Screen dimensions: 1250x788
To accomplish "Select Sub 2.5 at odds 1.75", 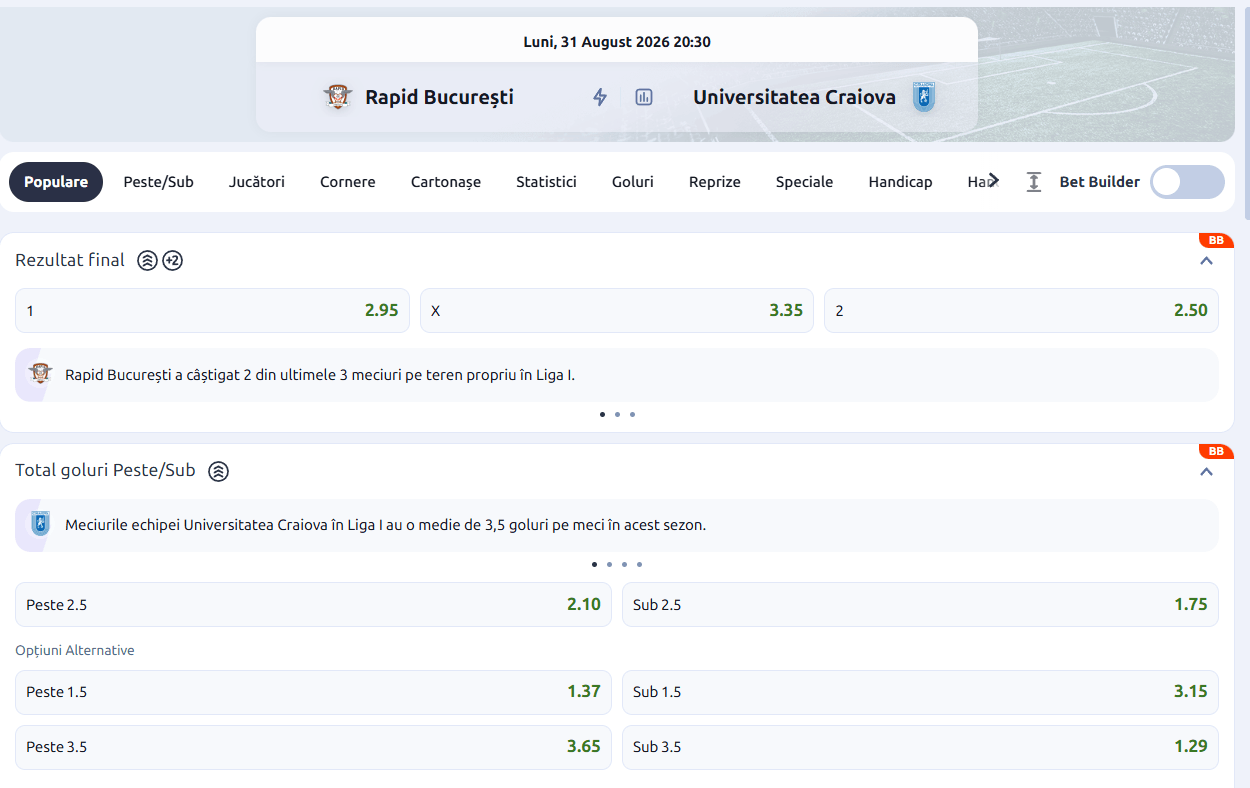I will point(920,604).
